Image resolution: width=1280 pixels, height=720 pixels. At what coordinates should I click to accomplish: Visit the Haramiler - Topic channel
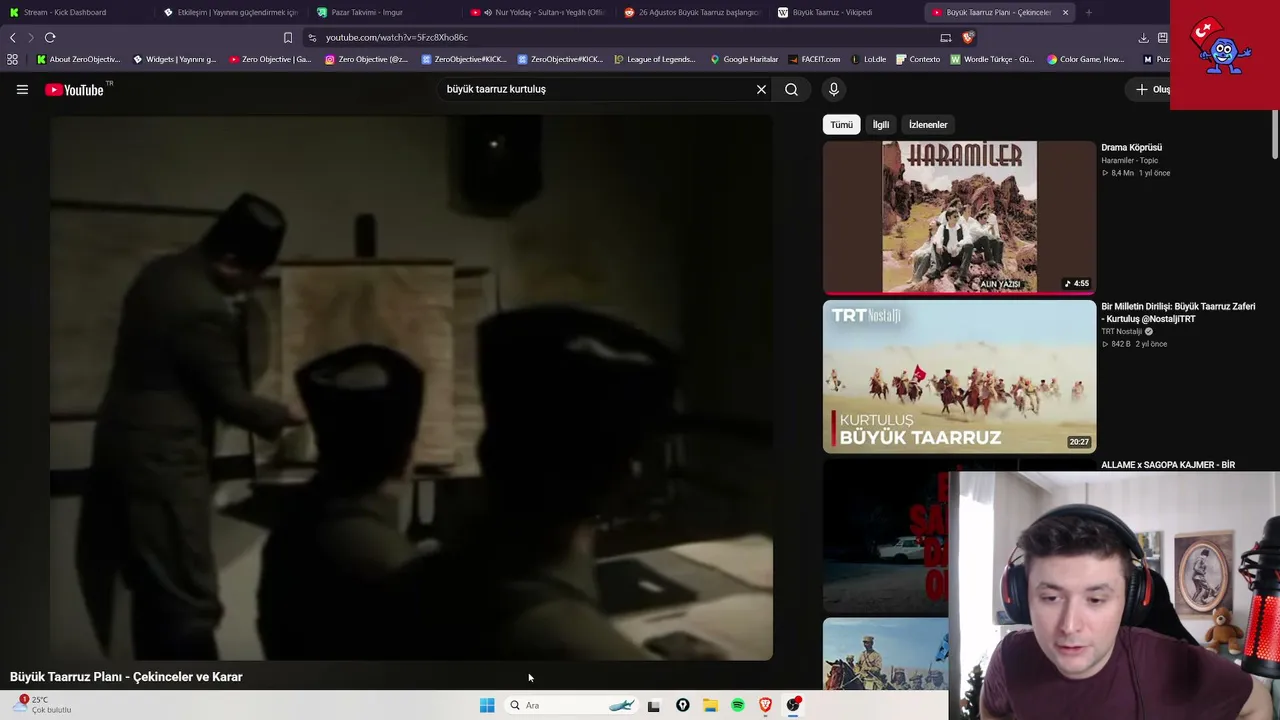[1129, 161]
